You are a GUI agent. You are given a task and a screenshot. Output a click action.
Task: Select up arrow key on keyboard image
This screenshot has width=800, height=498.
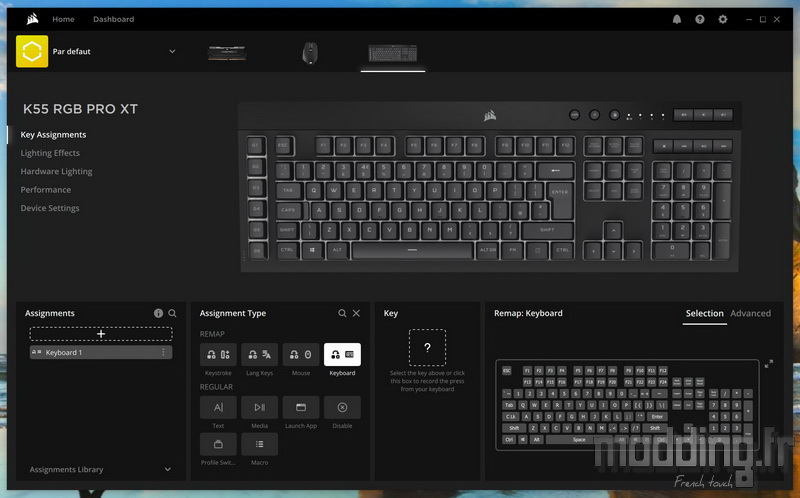click(x=613, y=230)
